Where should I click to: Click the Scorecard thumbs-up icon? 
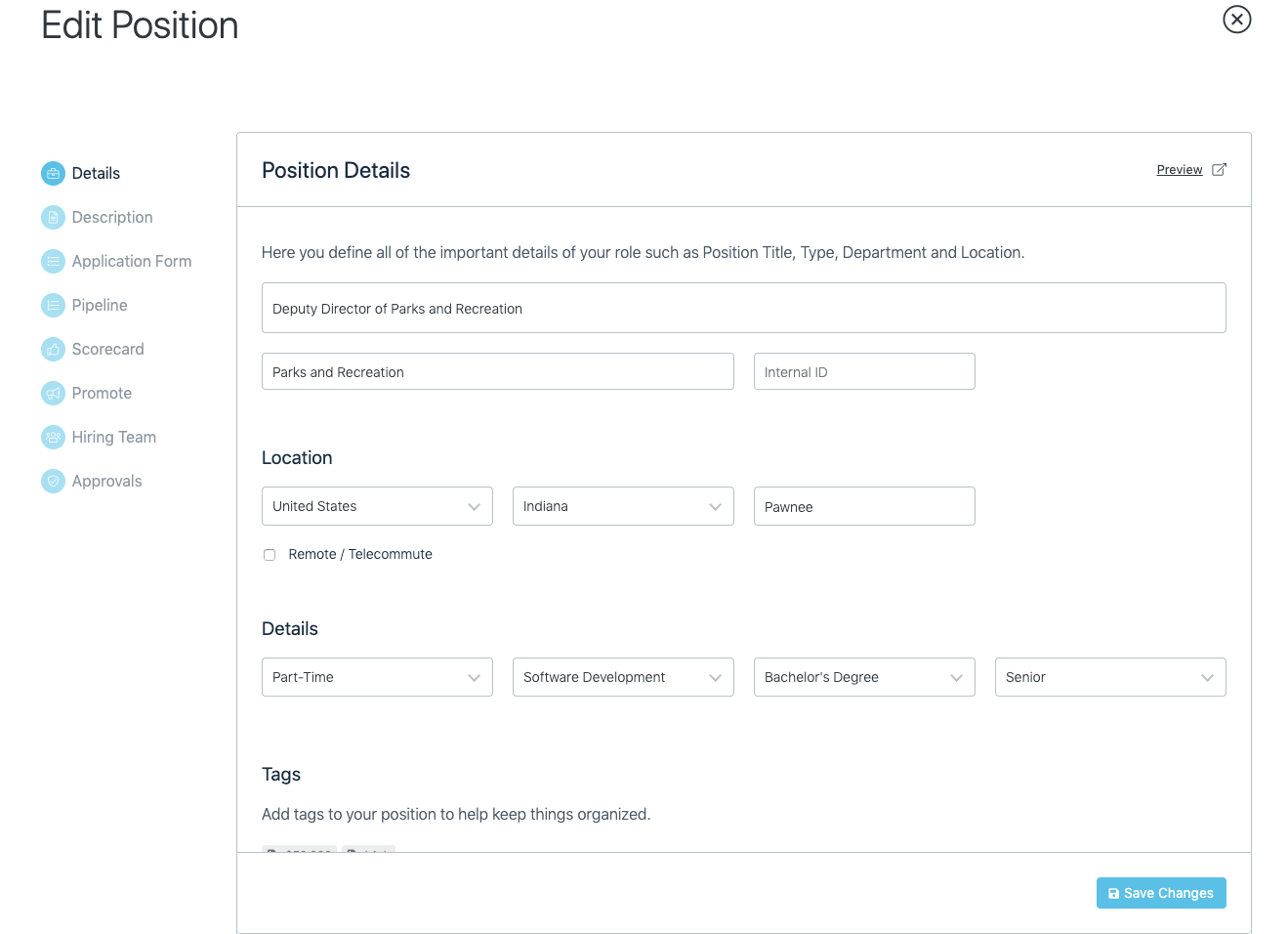coord(53,350)
